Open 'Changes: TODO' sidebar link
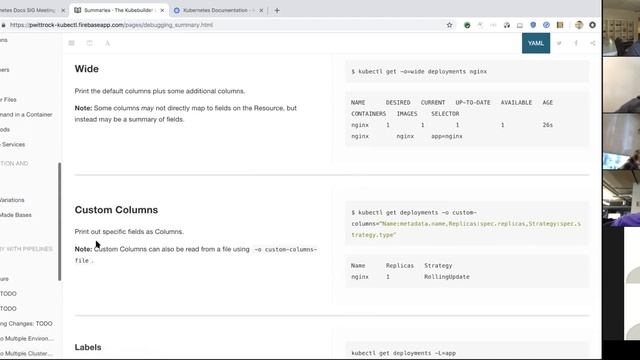 [x=27, y=324]
